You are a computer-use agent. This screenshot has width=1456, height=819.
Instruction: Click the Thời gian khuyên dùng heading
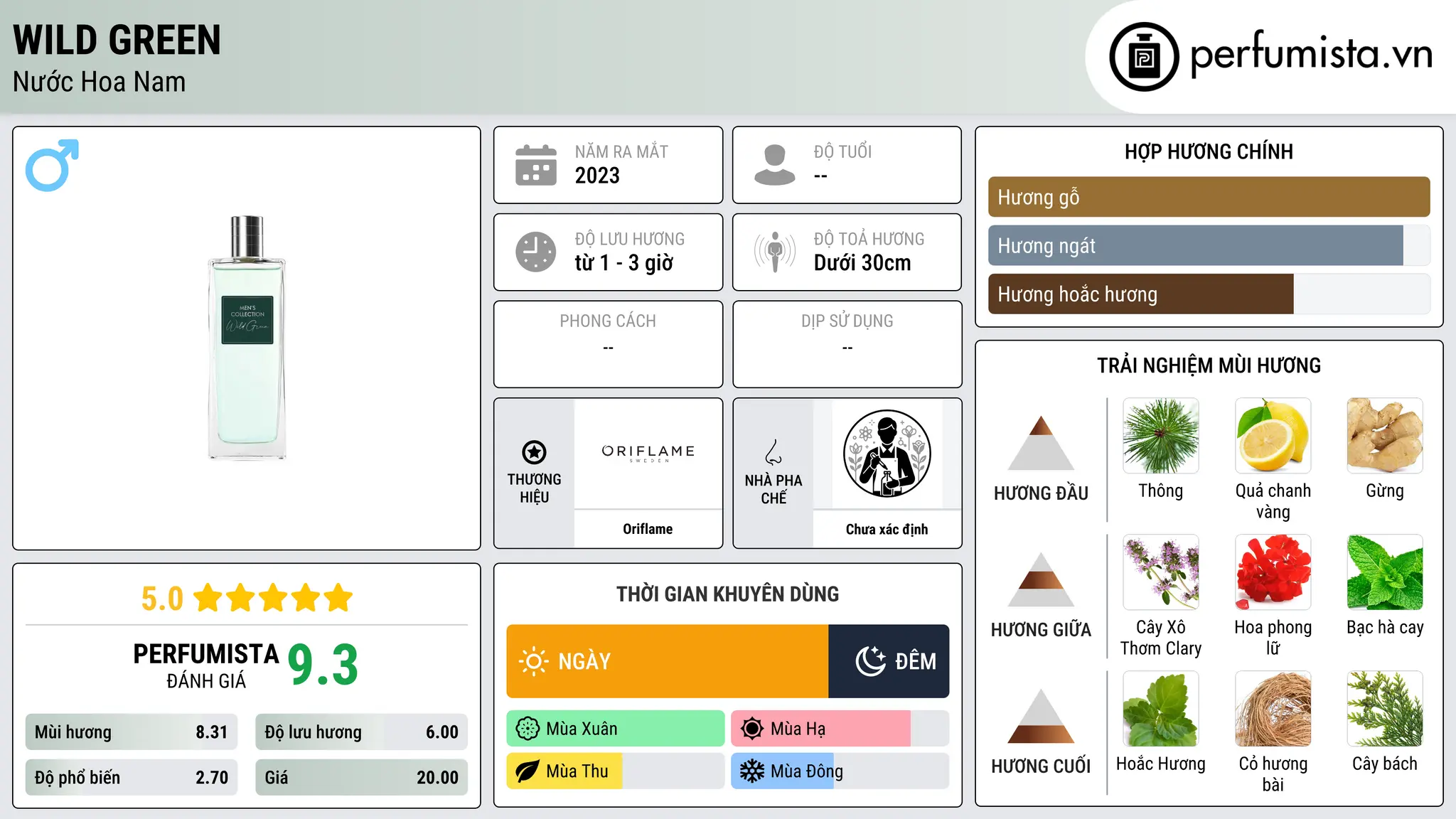tap(727, 594)
